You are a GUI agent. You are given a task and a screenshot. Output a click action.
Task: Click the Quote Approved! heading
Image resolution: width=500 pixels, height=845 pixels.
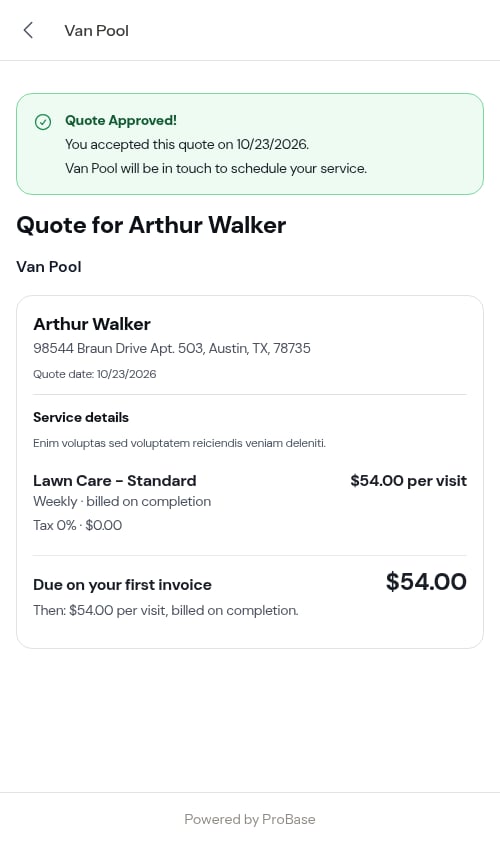click(121, 120)
